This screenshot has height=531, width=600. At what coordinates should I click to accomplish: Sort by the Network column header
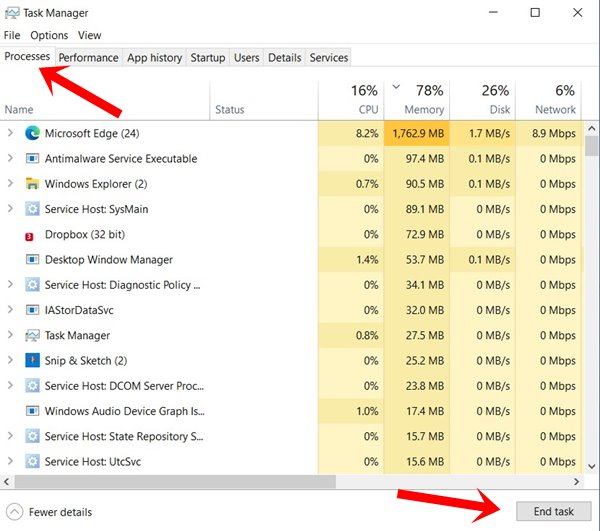548,100
